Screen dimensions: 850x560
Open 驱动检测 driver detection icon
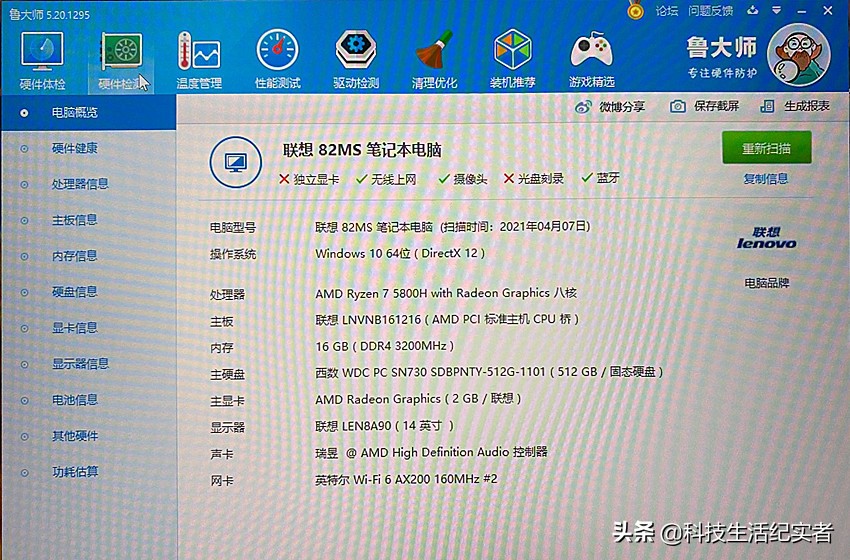pos(356,61)
